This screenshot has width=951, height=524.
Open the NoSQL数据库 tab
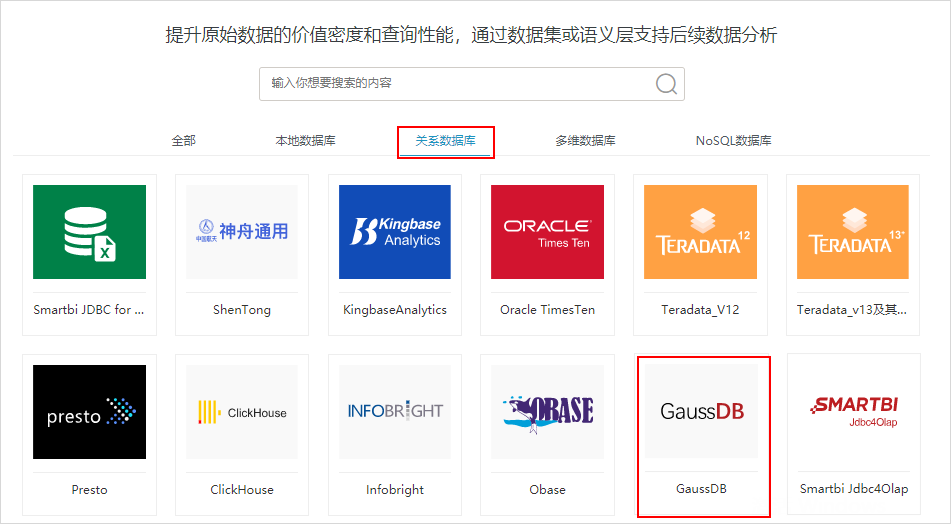point(733,141)
